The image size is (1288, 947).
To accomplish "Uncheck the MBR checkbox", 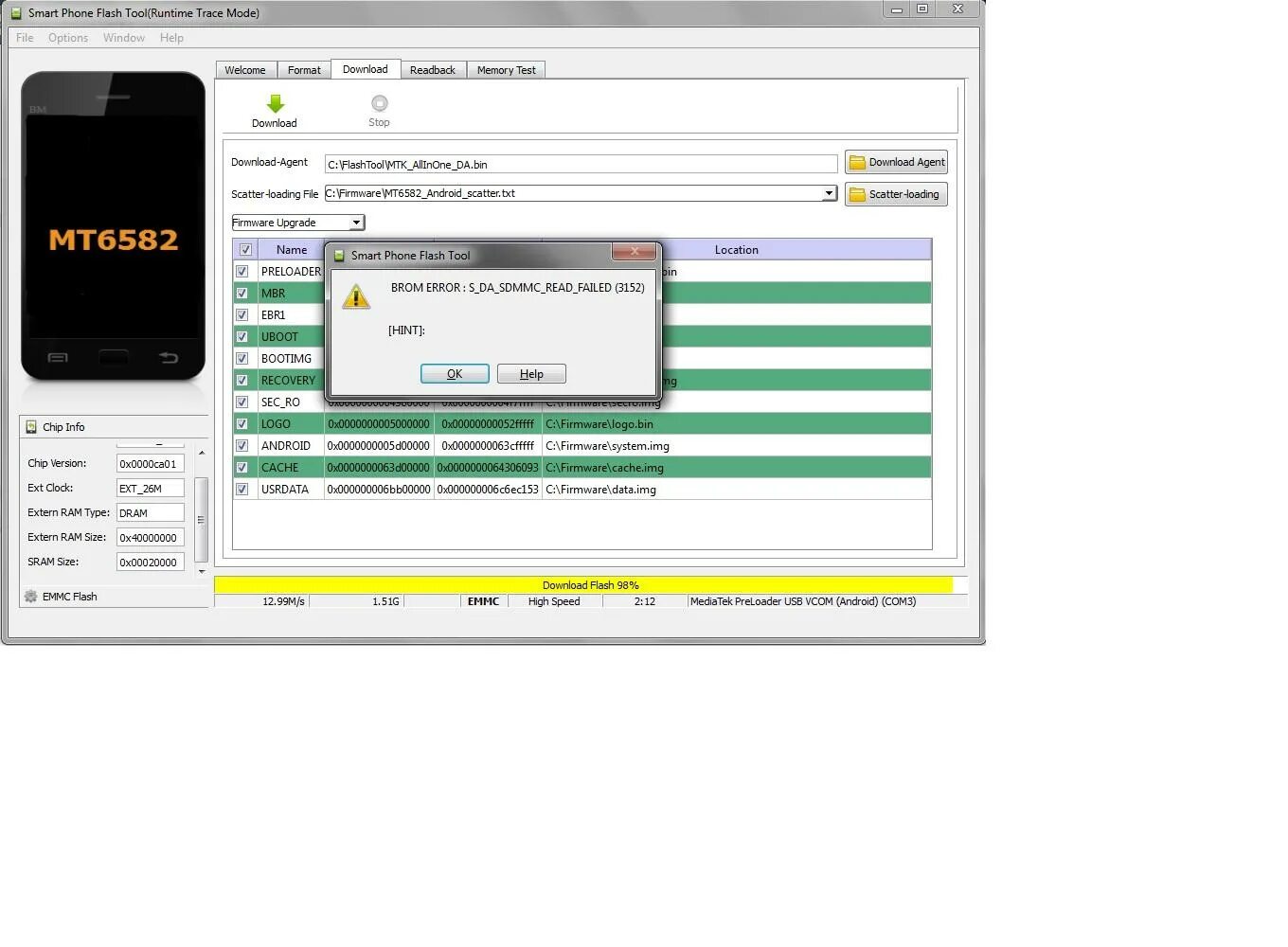I will [242, 294].
